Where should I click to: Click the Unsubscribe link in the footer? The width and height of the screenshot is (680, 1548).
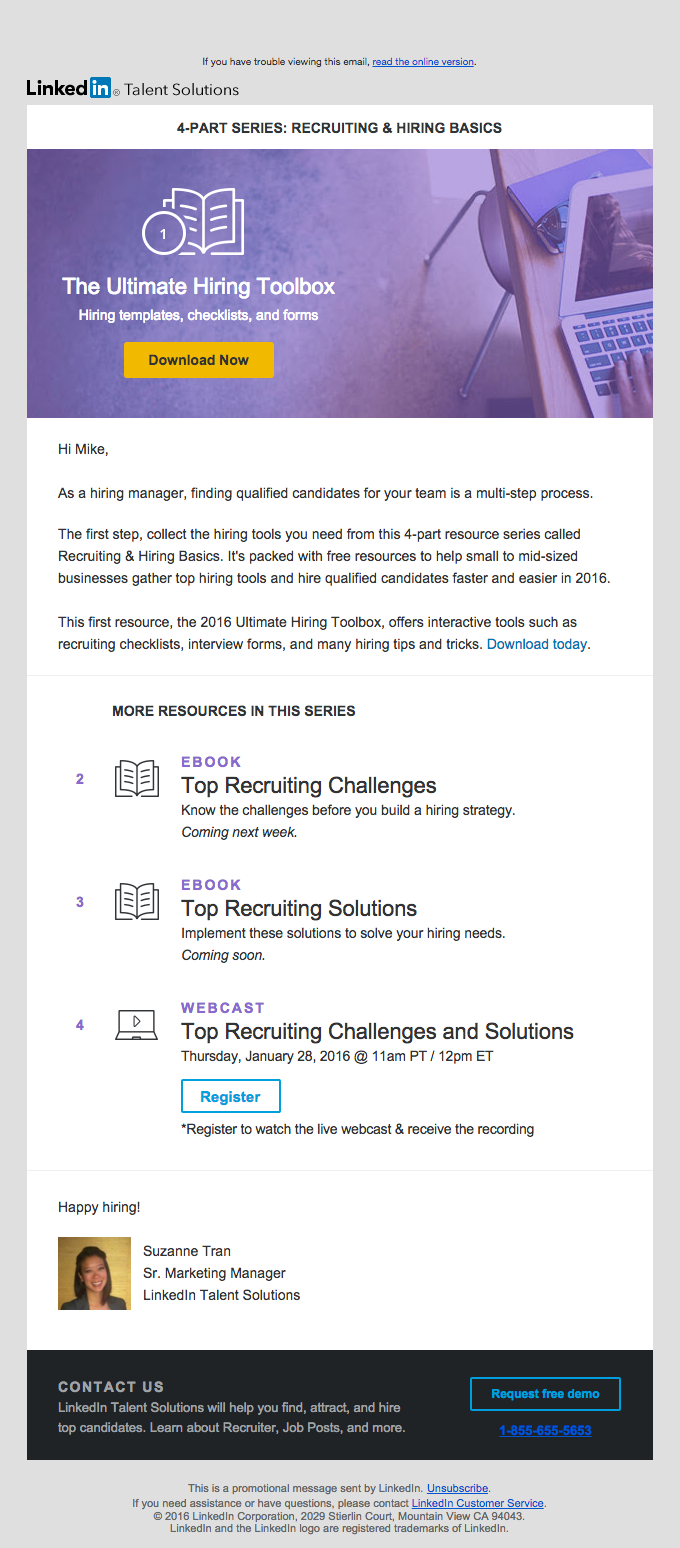point(458,1488)
